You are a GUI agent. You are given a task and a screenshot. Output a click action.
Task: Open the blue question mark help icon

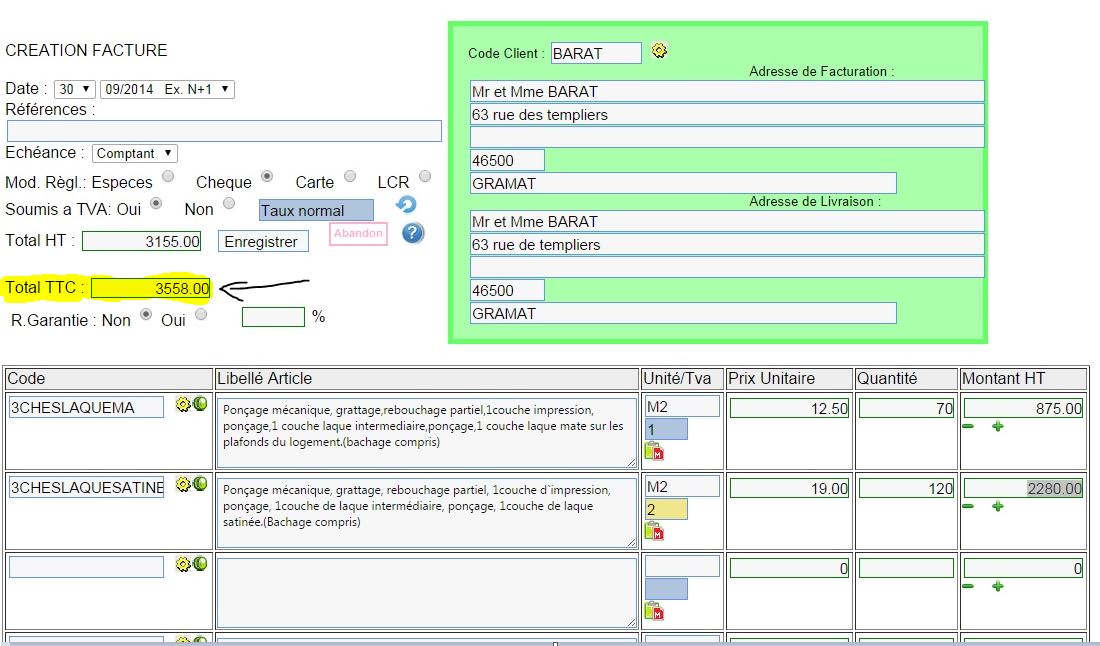tap(413, 233)
